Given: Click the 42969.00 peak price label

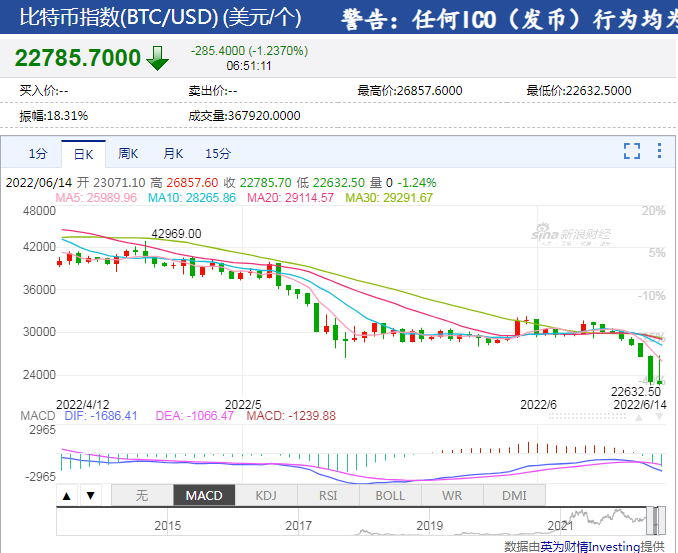Looking at the screenshot, I should [x=176, y=234].
